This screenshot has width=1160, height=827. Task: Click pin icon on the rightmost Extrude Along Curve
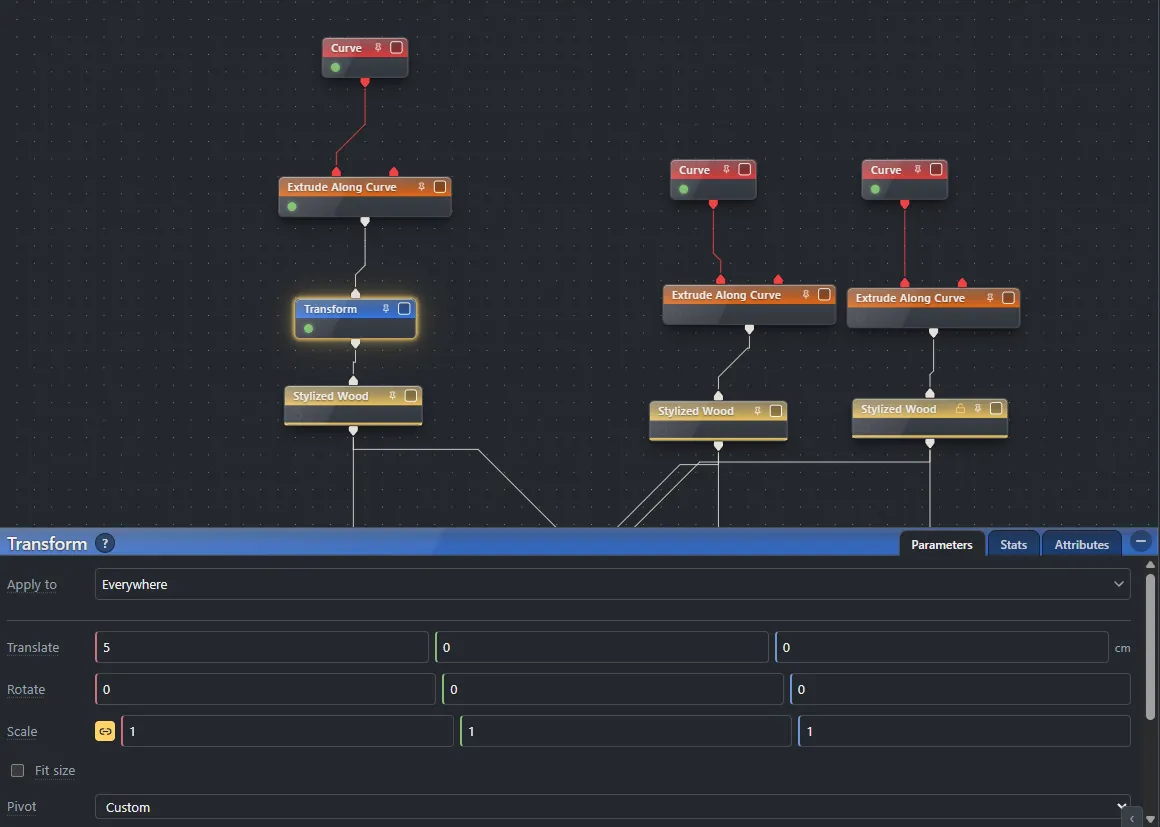click(990, 297)
